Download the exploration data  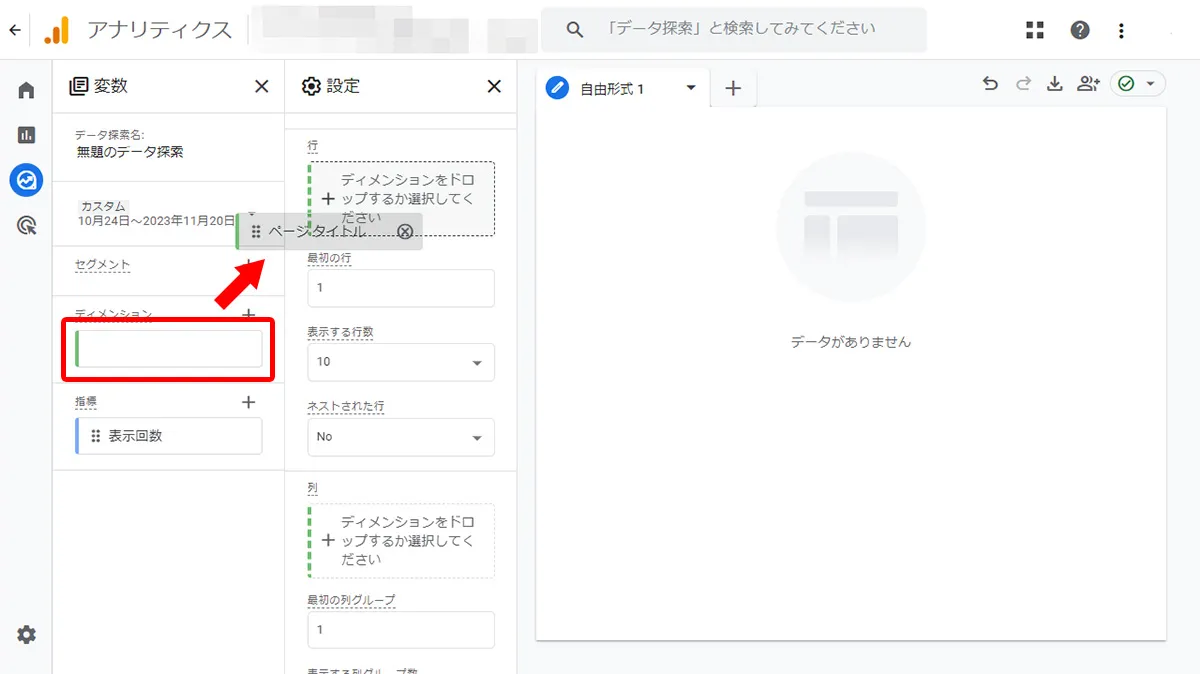pos(1054,84)
